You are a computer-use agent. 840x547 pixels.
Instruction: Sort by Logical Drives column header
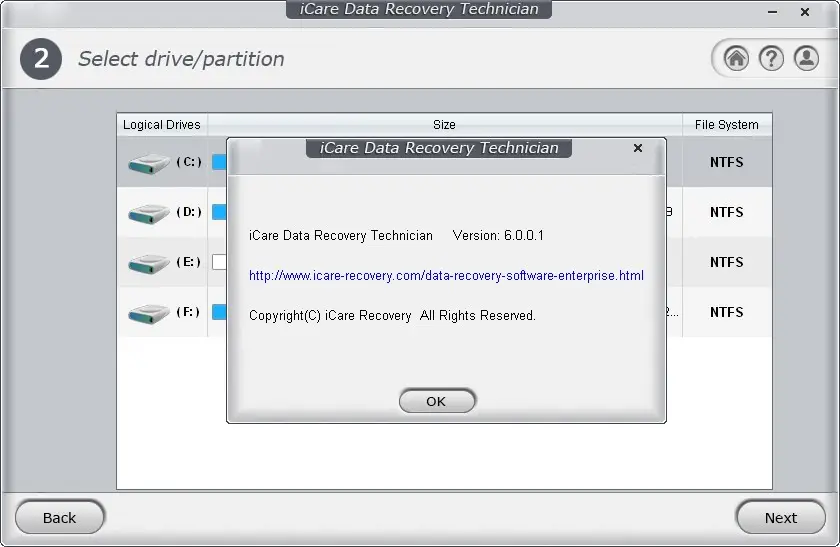[162, 125]
